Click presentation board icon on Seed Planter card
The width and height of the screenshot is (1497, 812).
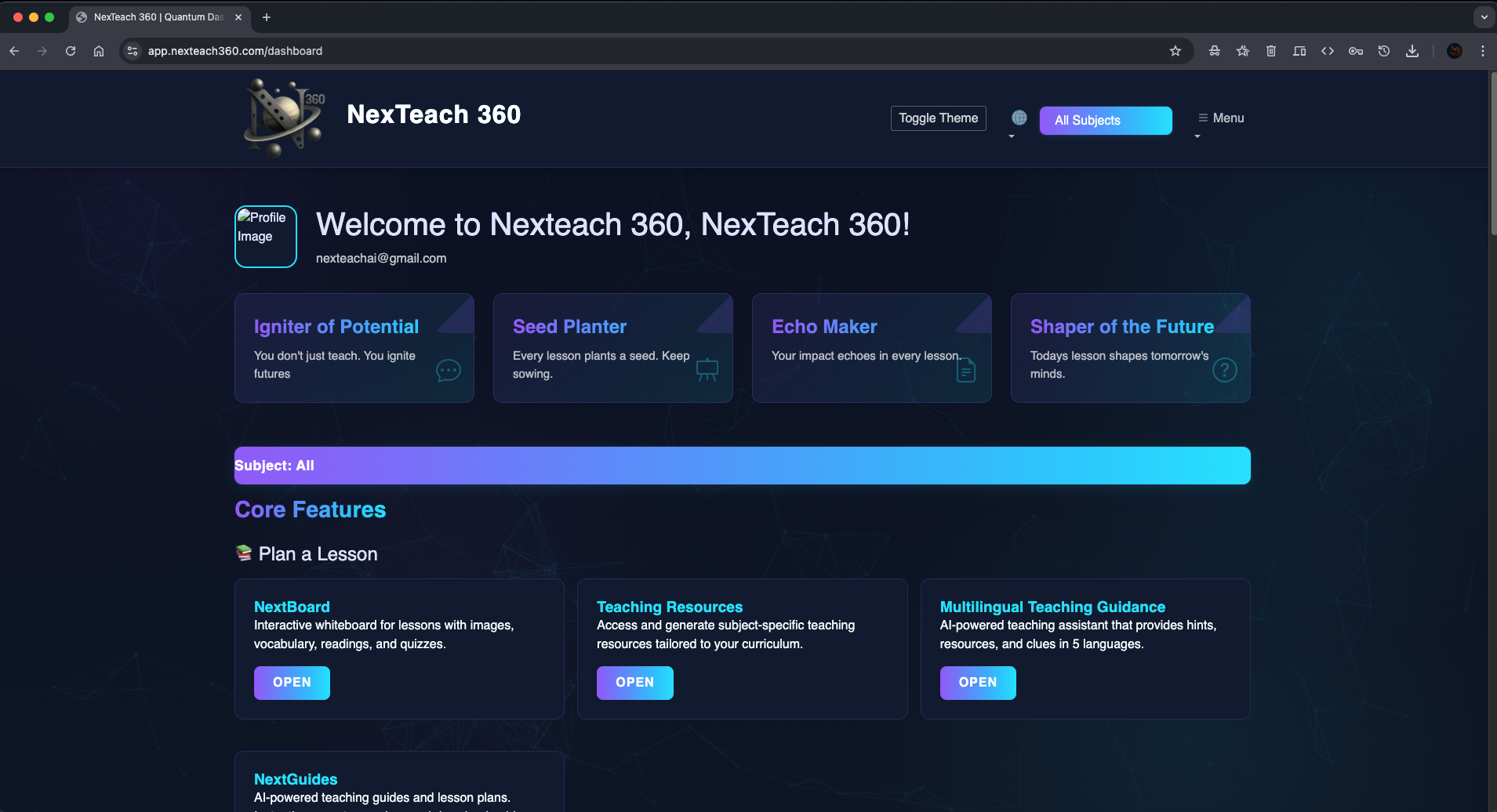(707, 369)
